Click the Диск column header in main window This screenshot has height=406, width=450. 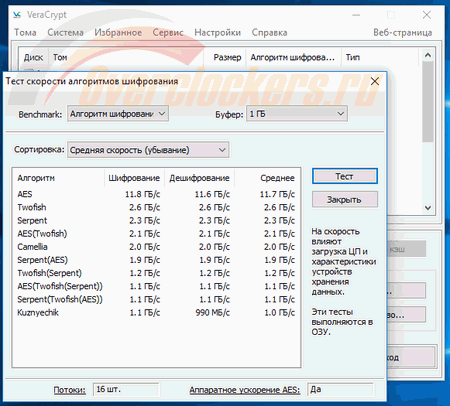click(33, 57)
